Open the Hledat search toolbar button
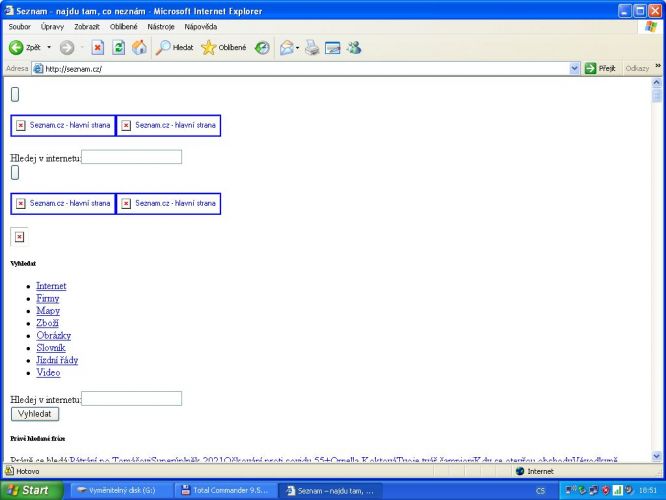The image size is (666, 500). 174,48
